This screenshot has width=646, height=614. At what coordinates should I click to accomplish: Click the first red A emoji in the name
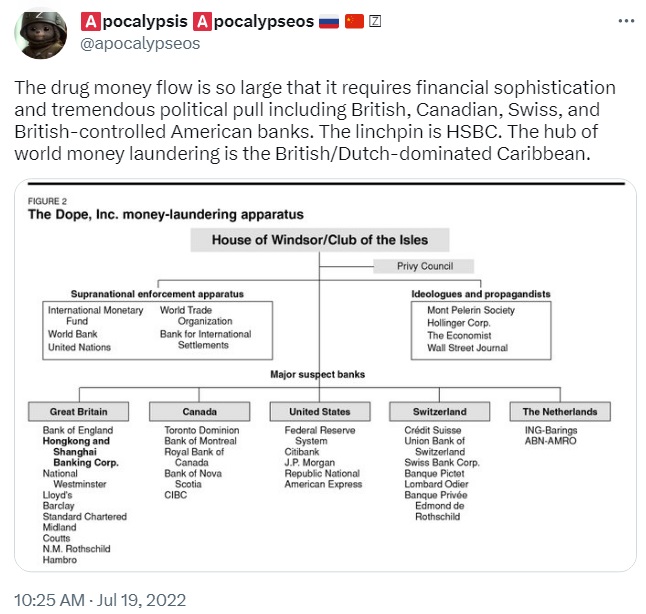pos(91,21)
